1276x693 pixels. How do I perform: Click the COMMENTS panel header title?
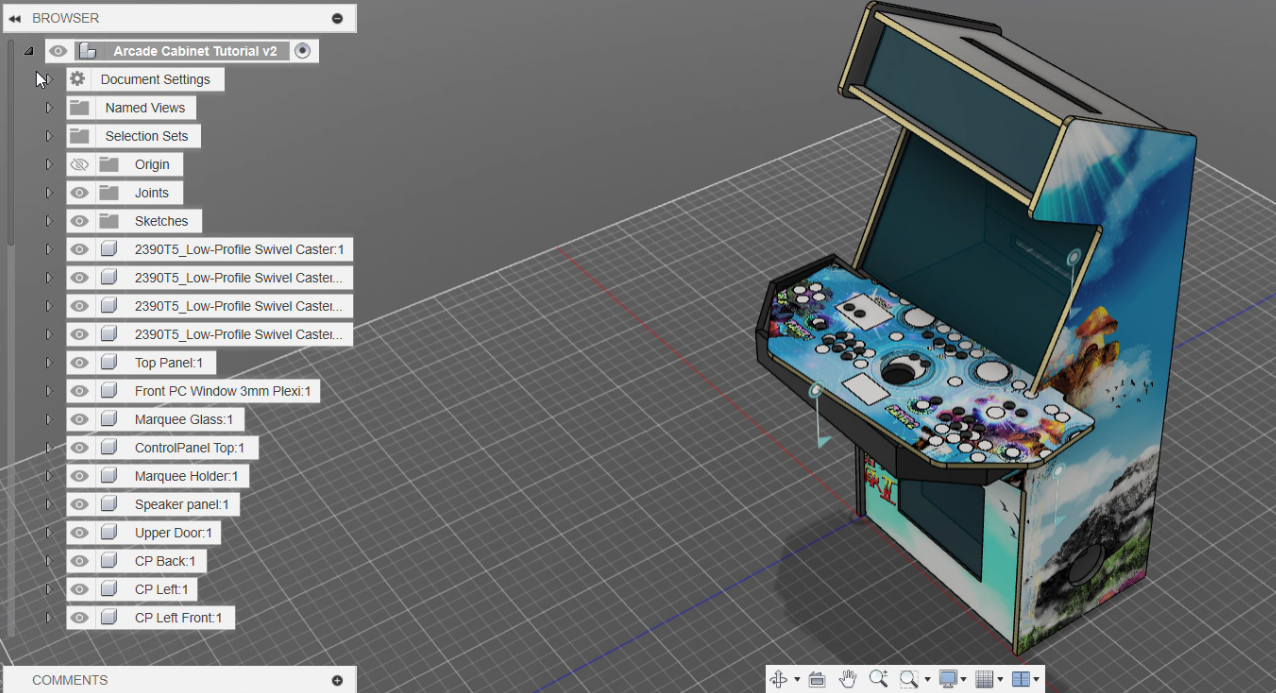(x=70, y=680)
